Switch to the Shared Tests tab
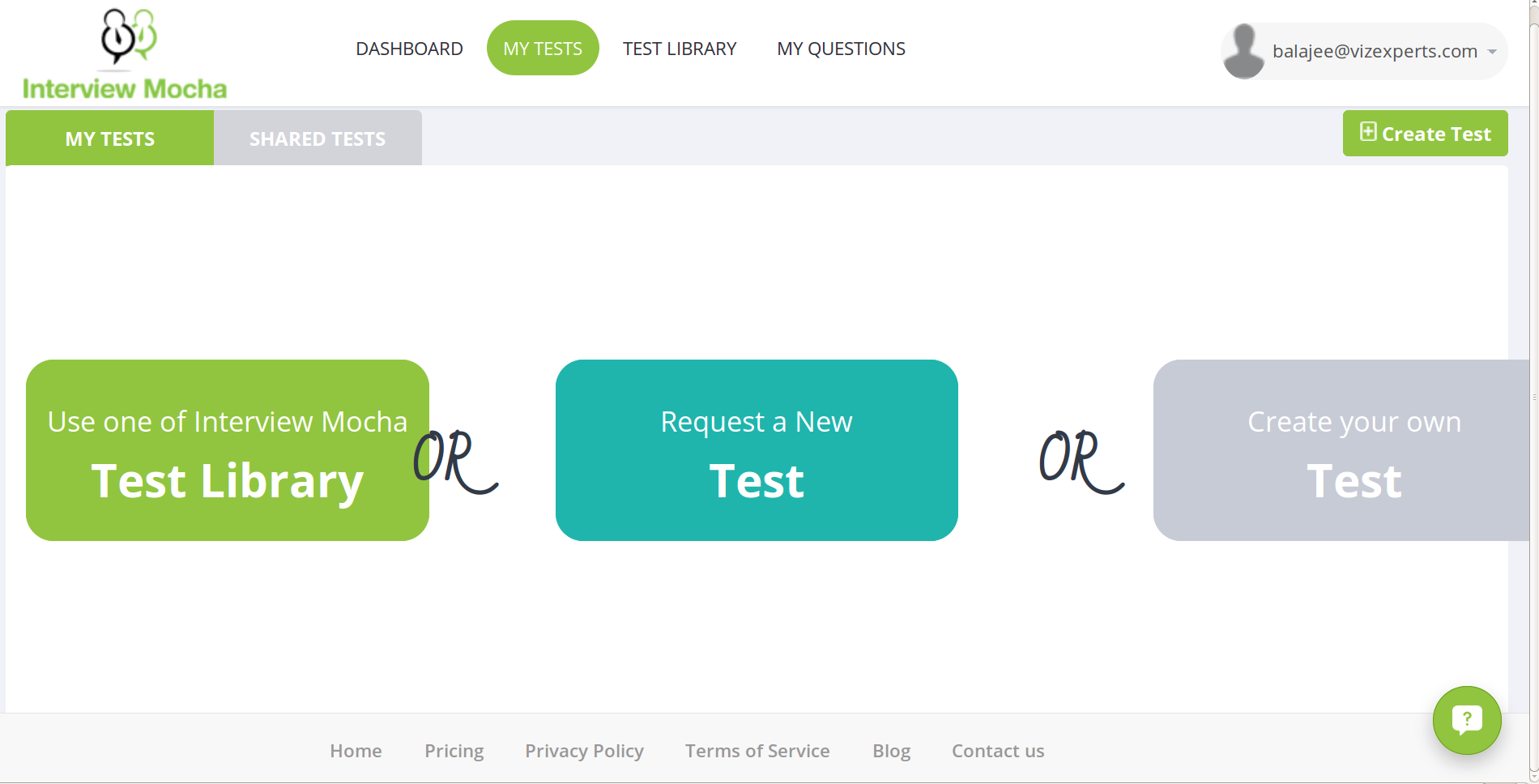1539x784 pixels. click(318, 138)
